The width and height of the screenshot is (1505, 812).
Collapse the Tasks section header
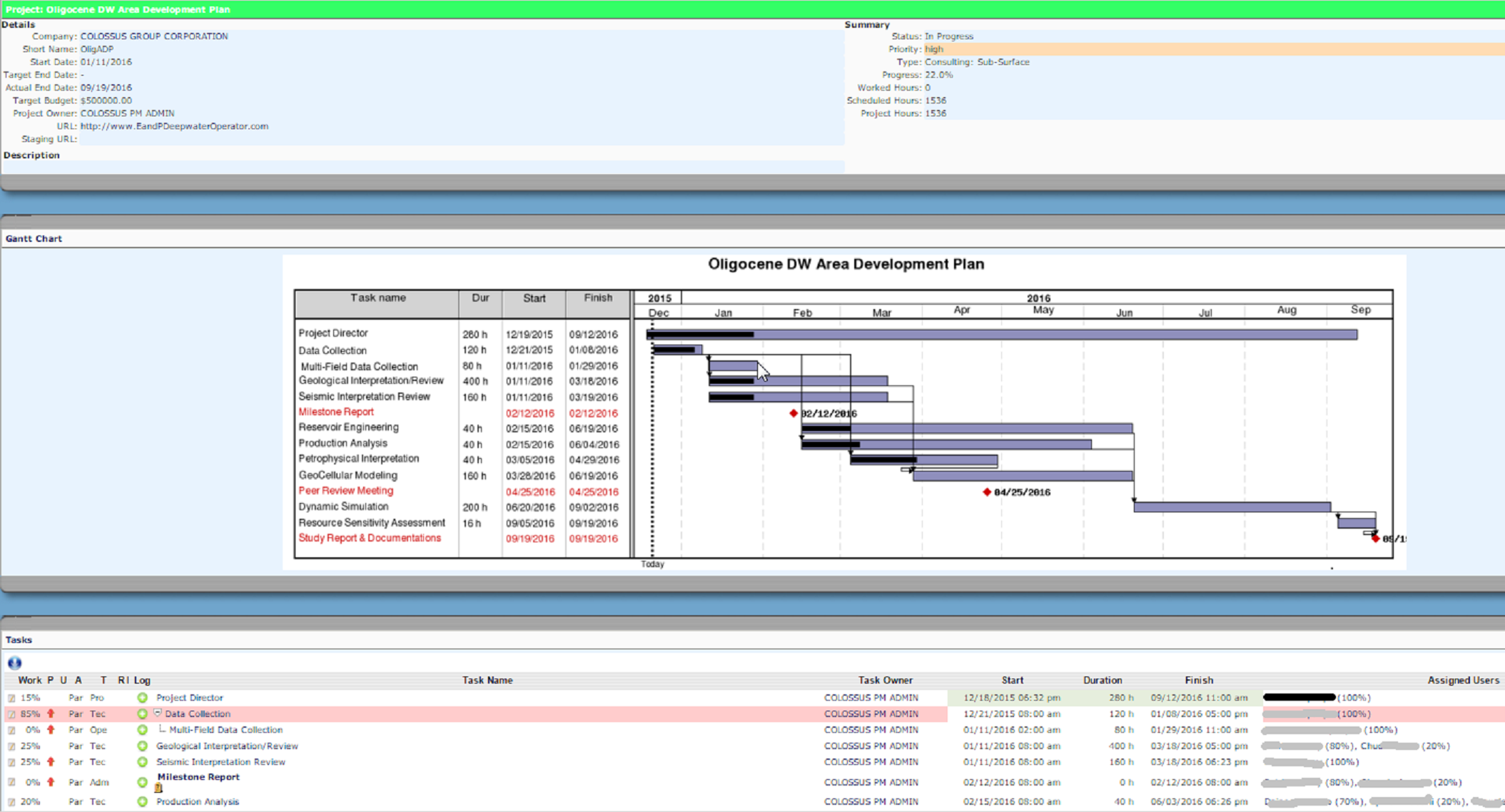(x=18, y=639)
